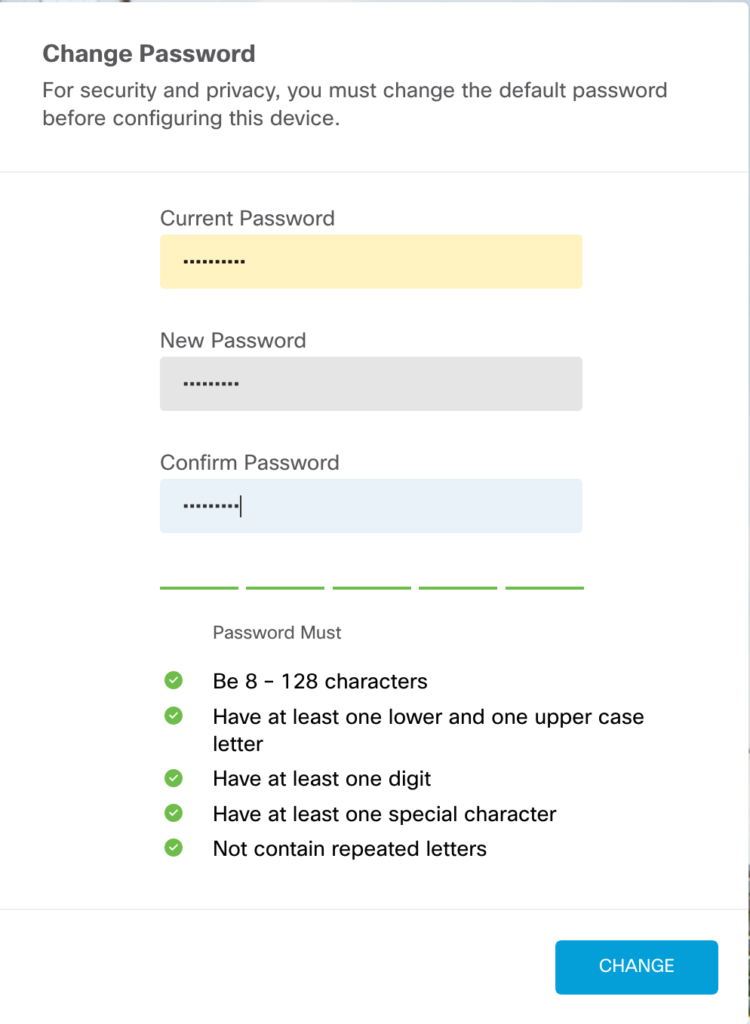The width and height of the screenshot is (750, 1024).
Task: Click the 'Password Must' requirements label
Action: [x=277, y=633]
